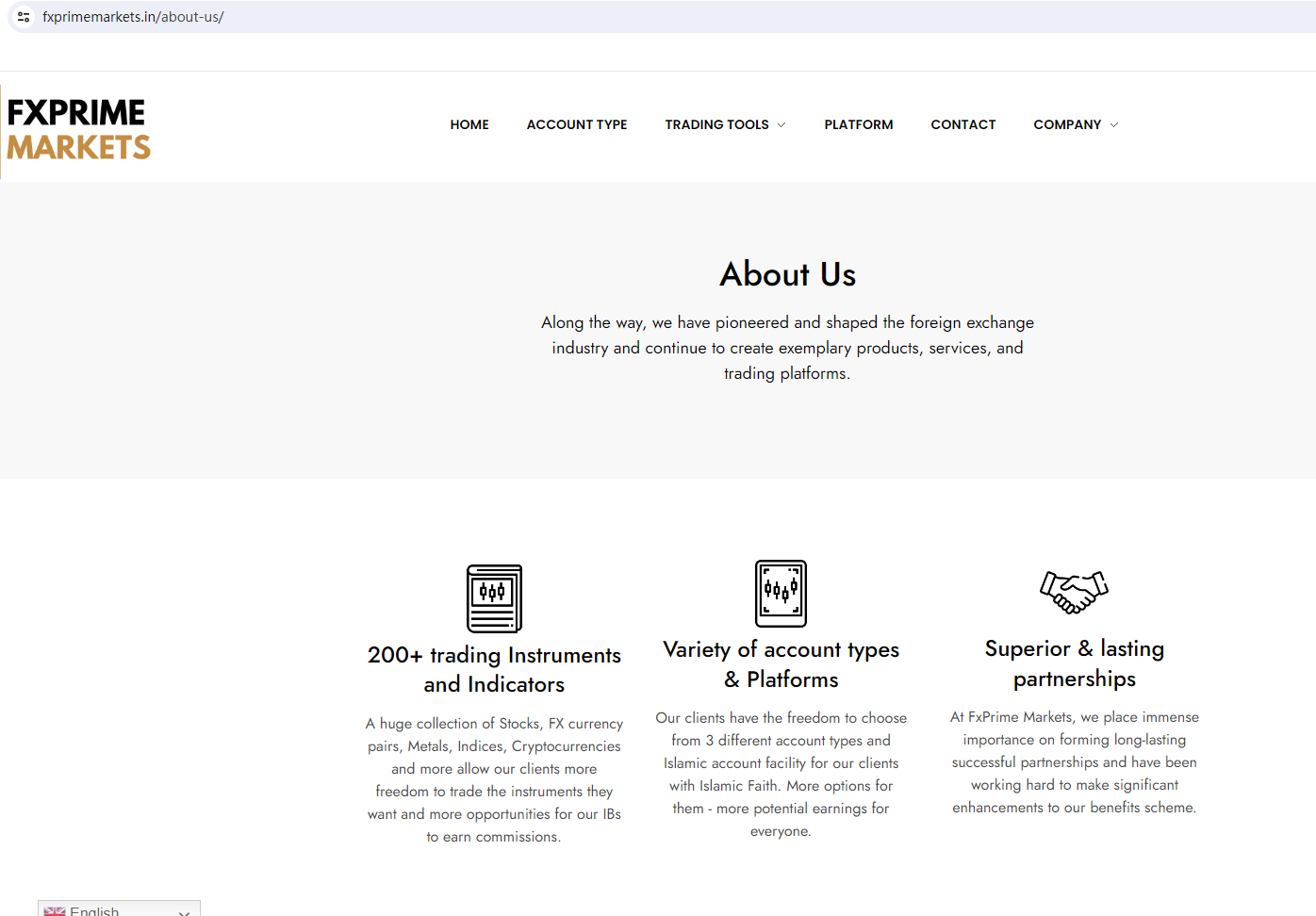This screenshot has width=1316, height=916.
Task: Open the Contact page
Action: [x=963, y=124]
